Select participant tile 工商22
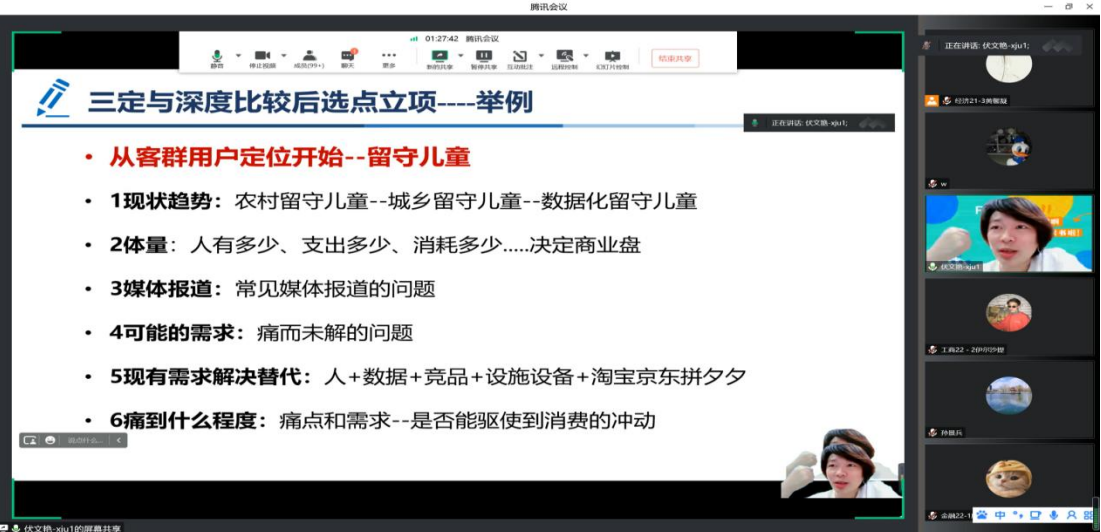Image resolution: width=1101 pixels, height=532 pixels. (1008, 317)
